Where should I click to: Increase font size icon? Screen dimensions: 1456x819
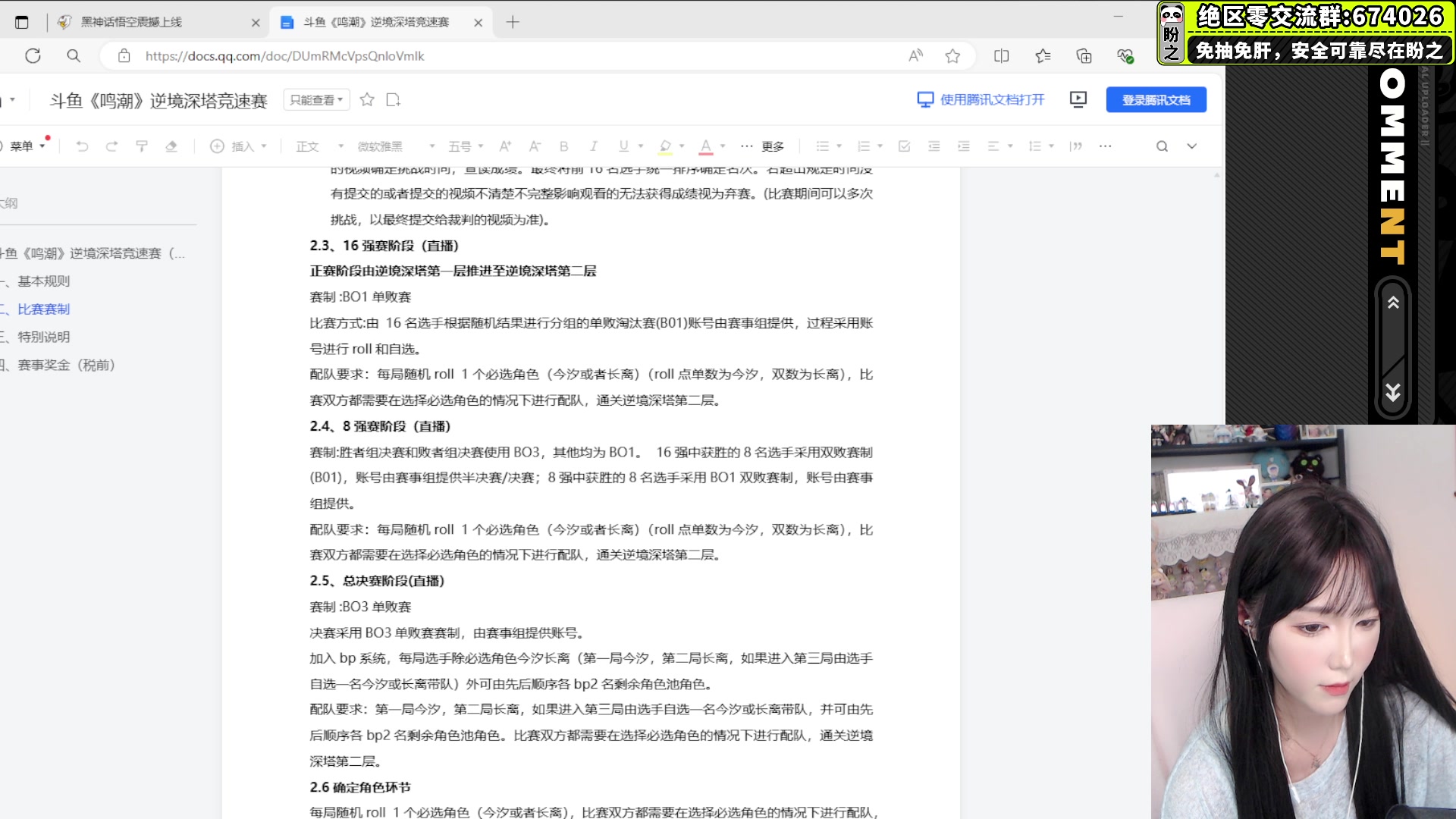505,146
